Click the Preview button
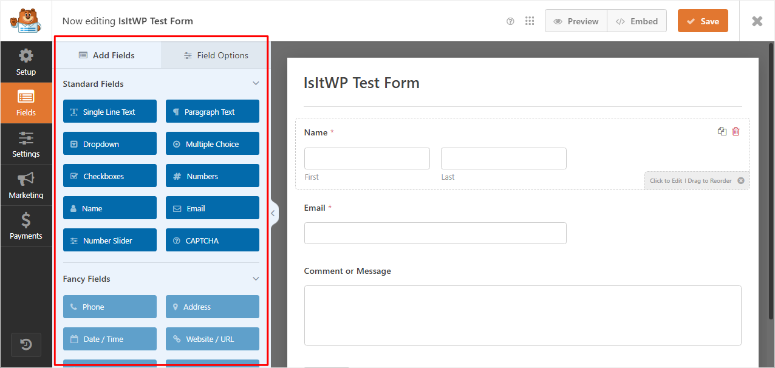 (576, 21)
